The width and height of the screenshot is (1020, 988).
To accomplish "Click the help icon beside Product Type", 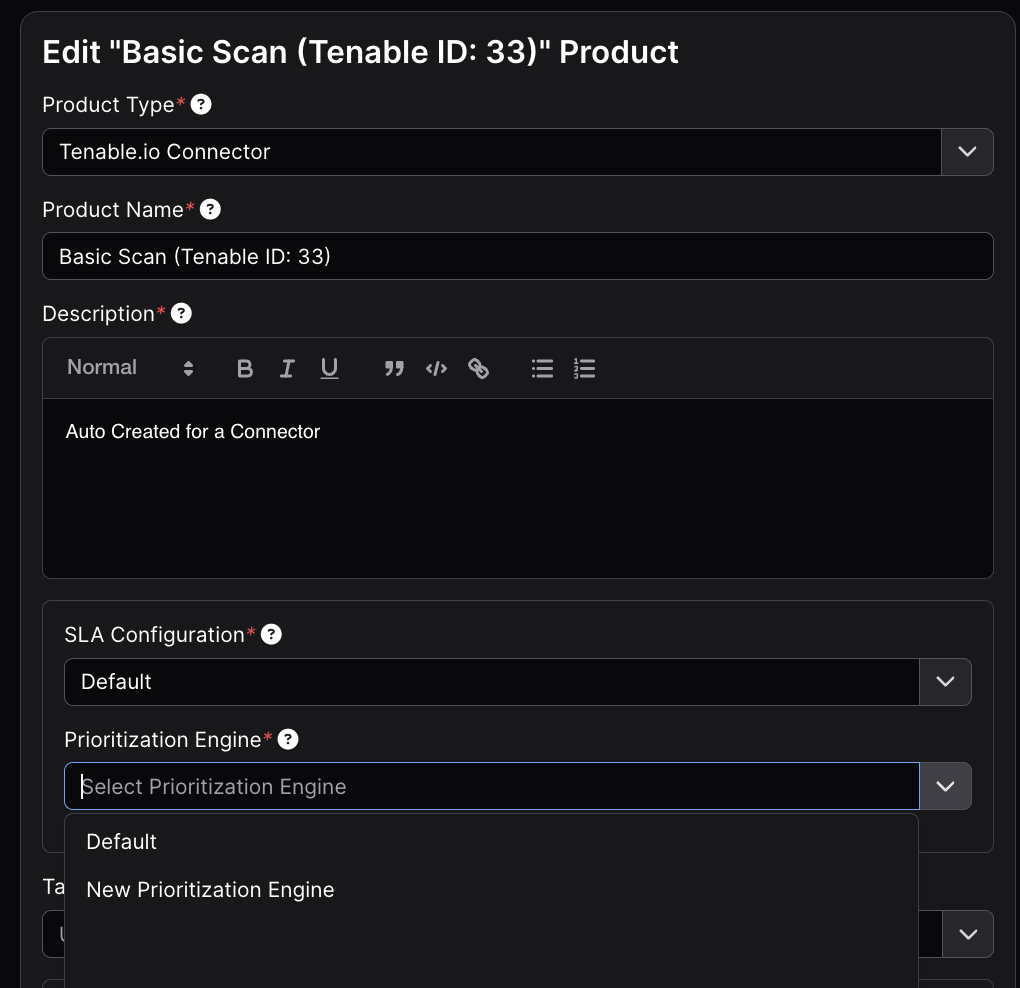I will coord(201,105).
